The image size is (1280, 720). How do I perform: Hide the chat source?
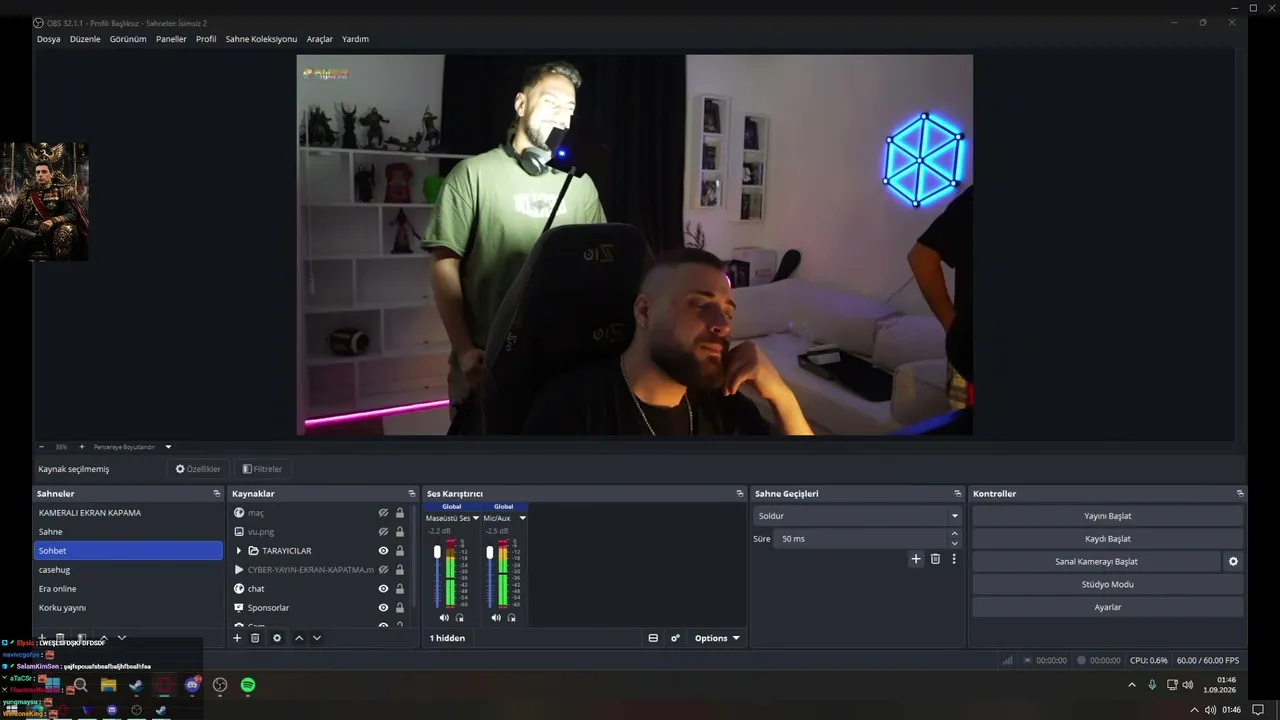click(383, 589)
